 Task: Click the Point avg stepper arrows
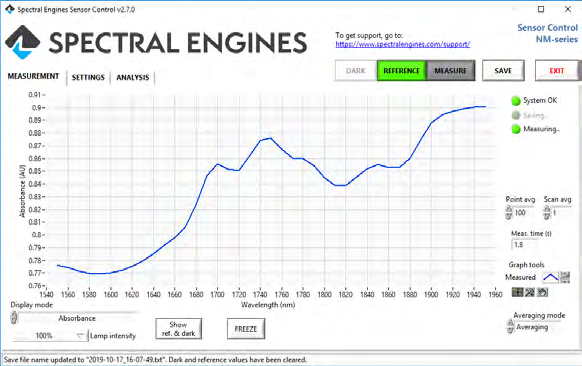(x=509, y=213)
